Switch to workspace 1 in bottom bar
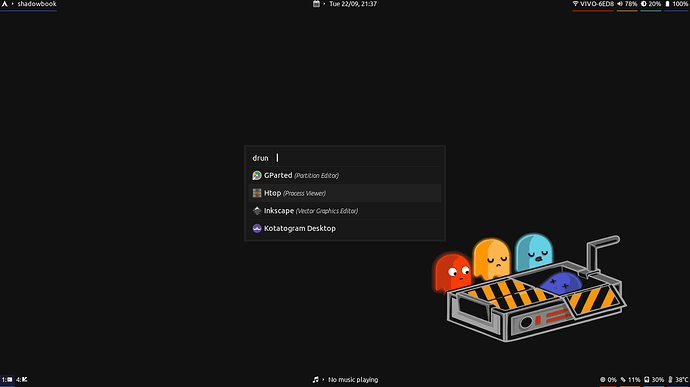The image size is (690, 387). point(7,379)
